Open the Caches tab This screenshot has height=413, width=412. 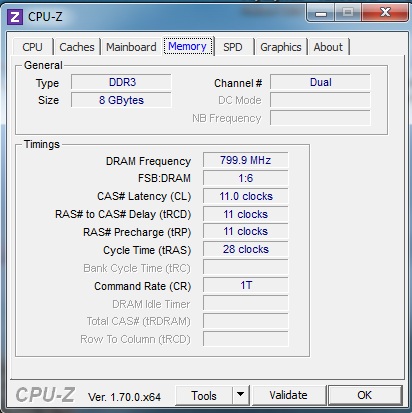(x=77, y=47)
